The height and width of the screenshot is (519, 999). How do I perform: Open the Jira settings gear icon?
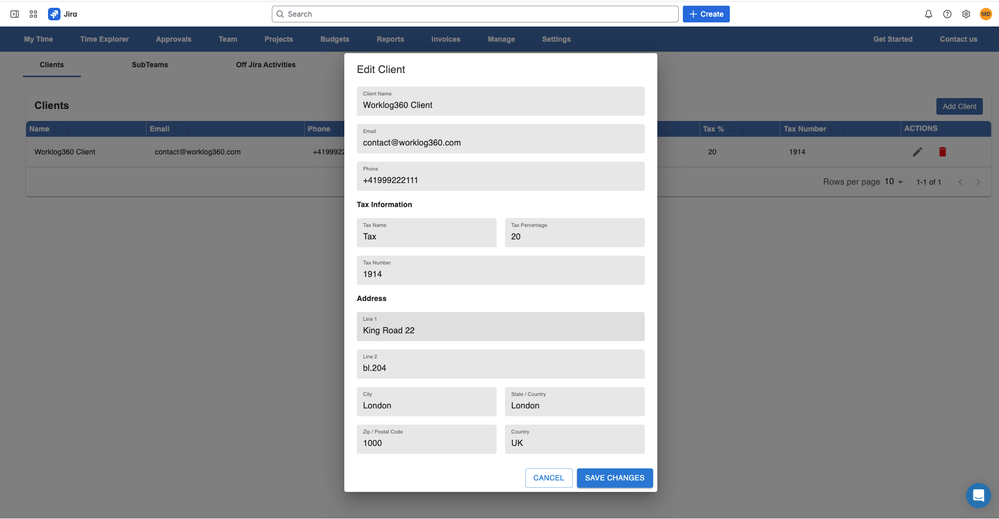point(966,14)
